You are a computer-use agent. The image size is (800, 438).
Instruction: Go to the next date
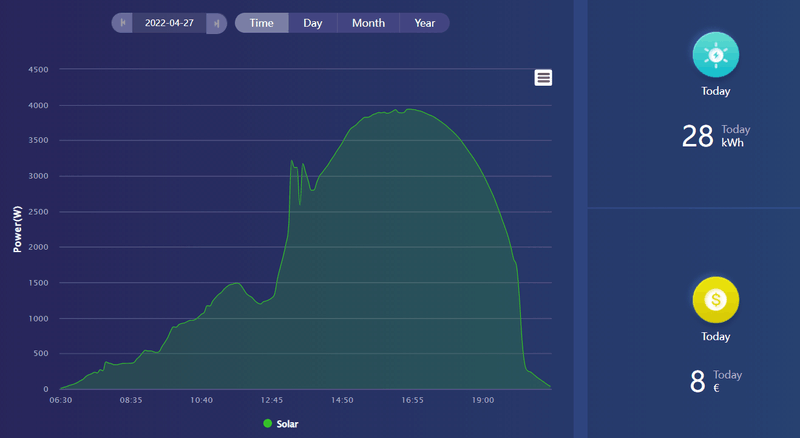[x=216, y=23]
